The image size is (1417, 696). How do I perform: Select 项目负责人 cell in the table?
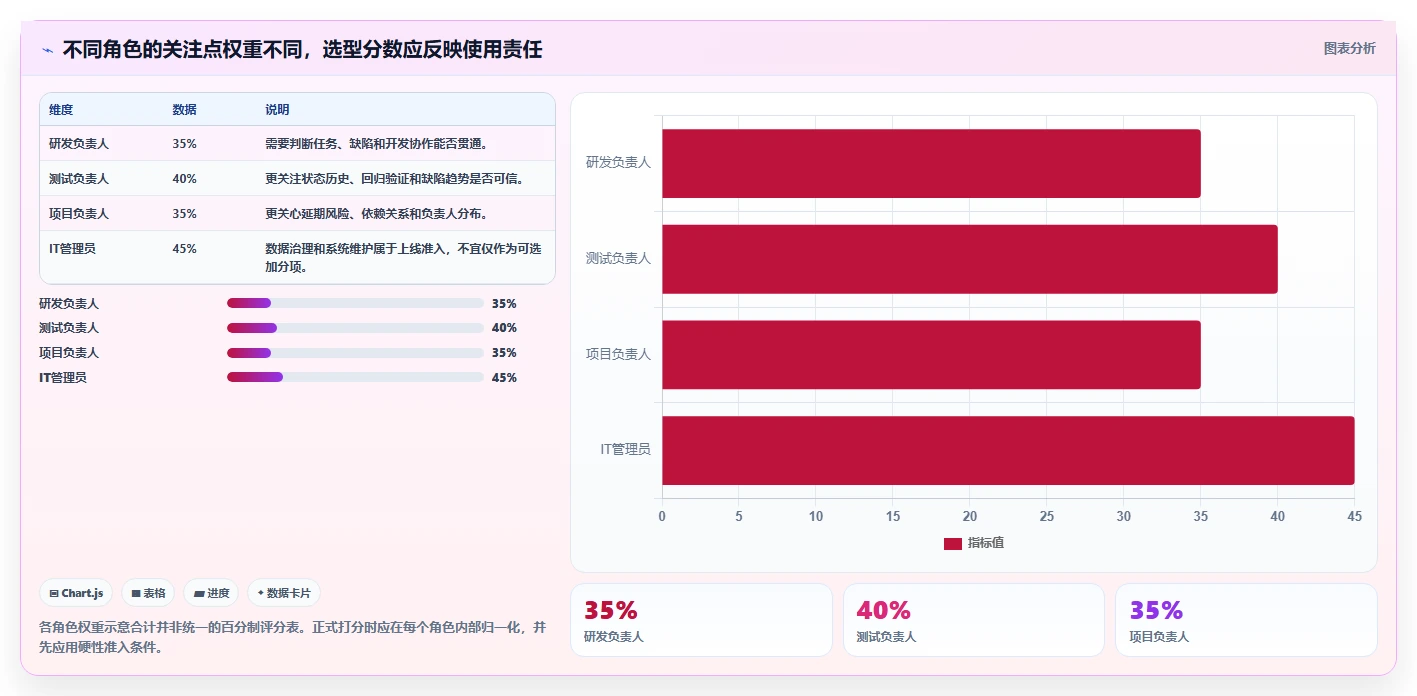[x=79, y=214]
